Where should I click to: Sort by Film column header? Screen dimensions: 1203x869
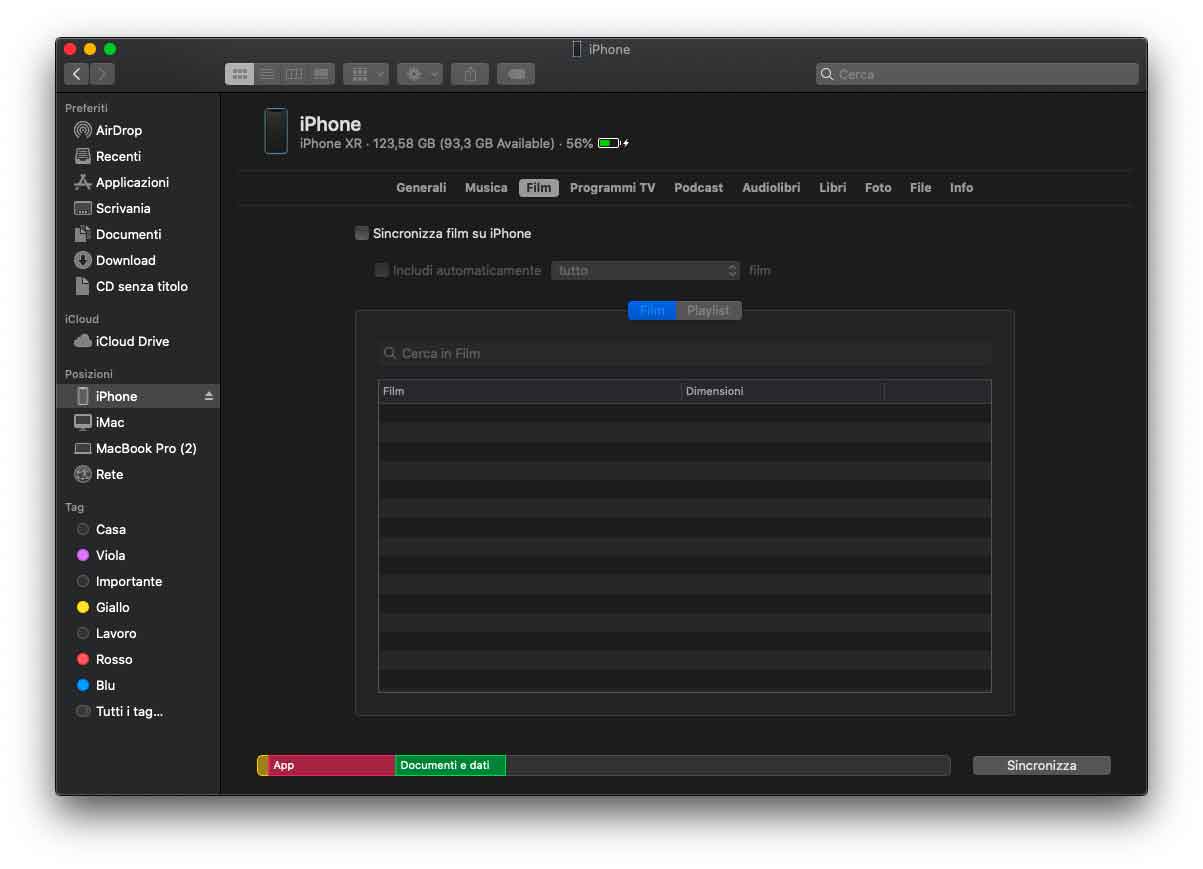530,391
